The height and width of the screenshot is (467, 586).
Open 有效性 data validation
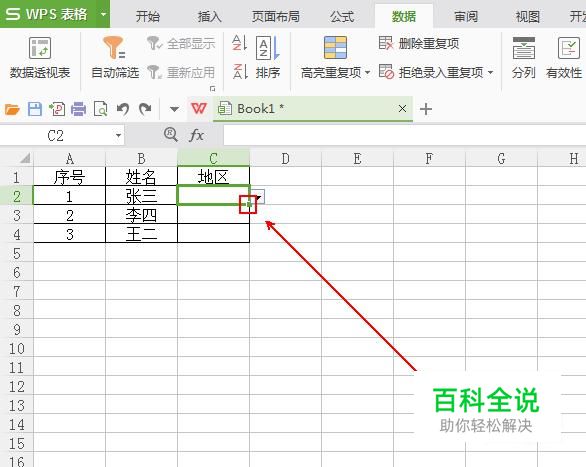(564, 58)
